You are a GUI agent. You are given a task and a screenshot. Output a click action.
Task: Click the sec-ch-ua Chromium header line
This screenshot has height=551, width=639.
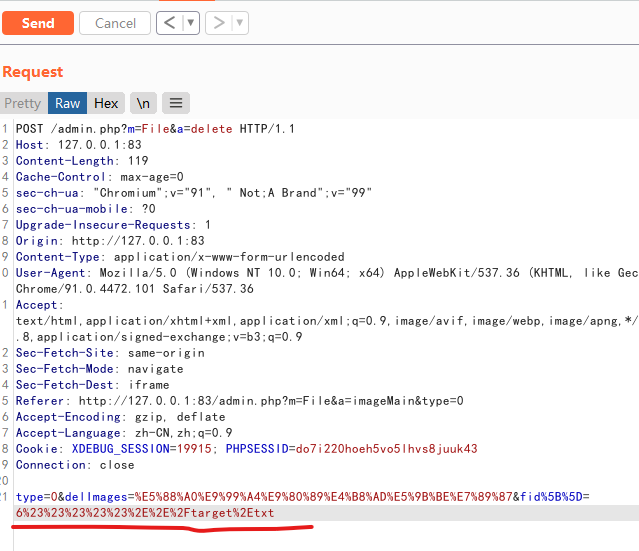[194, 193]
